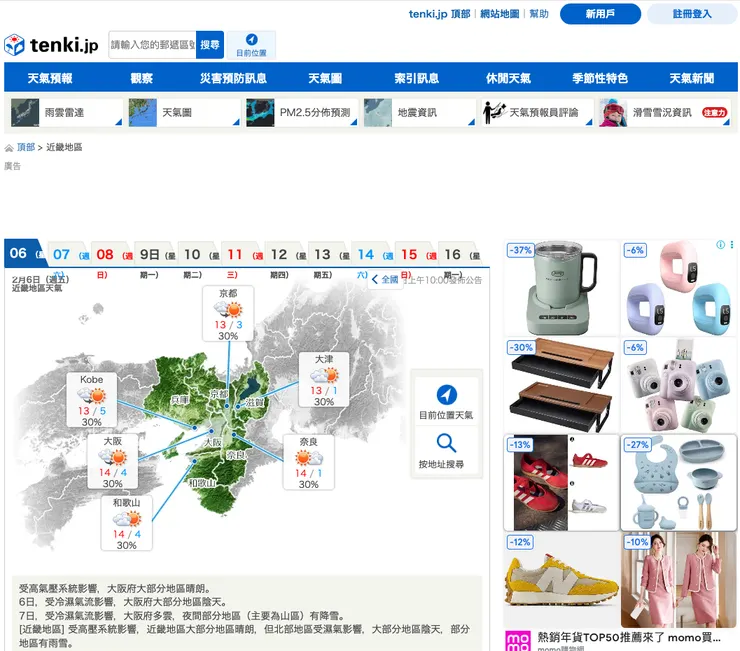Open the 天氣預報 menu
This screenshot has height=651, width=740.
50,78
